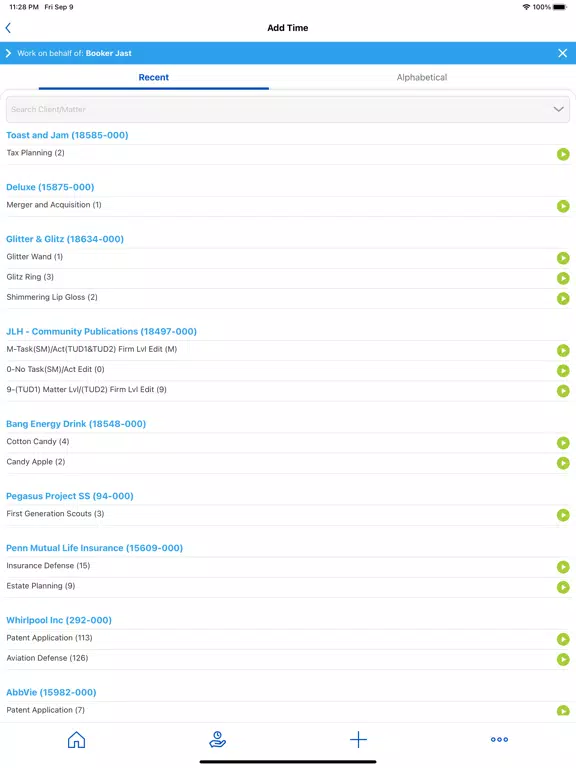Start timer for AbbVie Patent Application (7)
Image resolution: width=576 pixels, height=768 pixels.
[563, 710]
